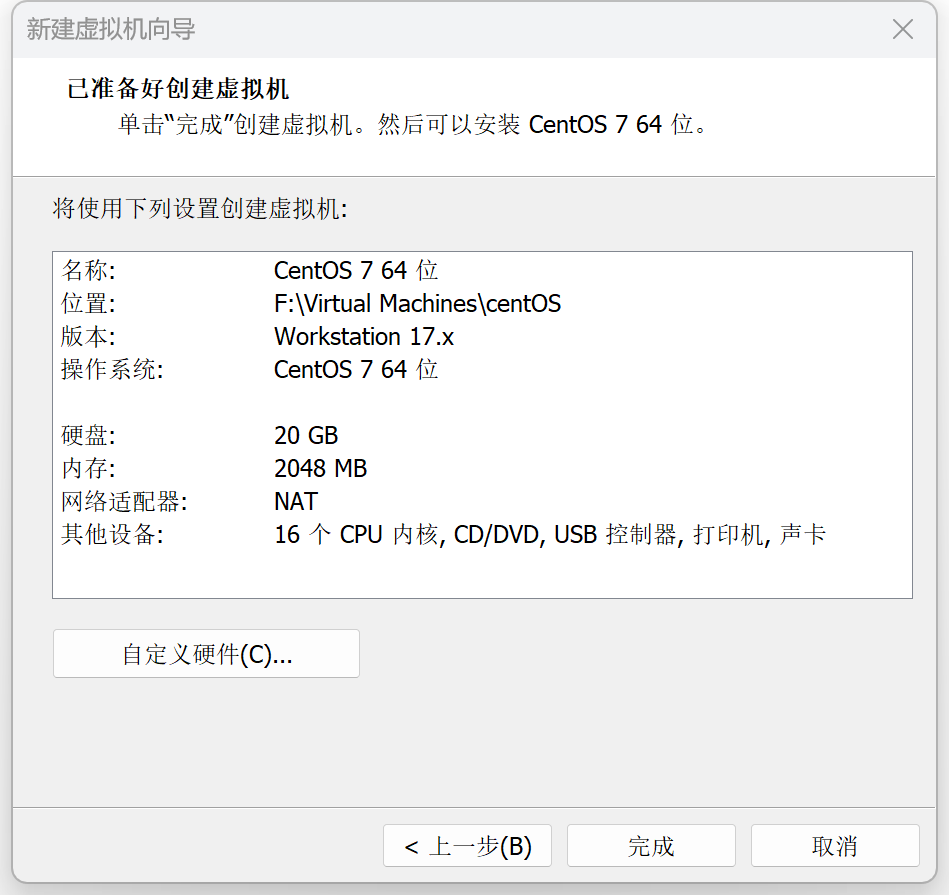Click the 操作系统 value CentOS 7 64 位
This screenshot has height=895, width=949.
(x=356, y=370)
